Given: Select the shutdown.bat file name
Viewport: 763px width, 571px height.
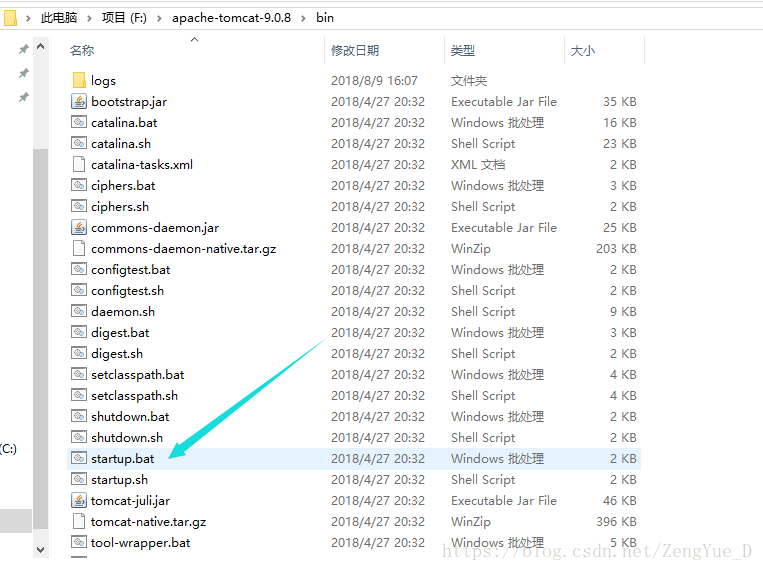Looking at the screenshot, I should click(x=130, y=417).
